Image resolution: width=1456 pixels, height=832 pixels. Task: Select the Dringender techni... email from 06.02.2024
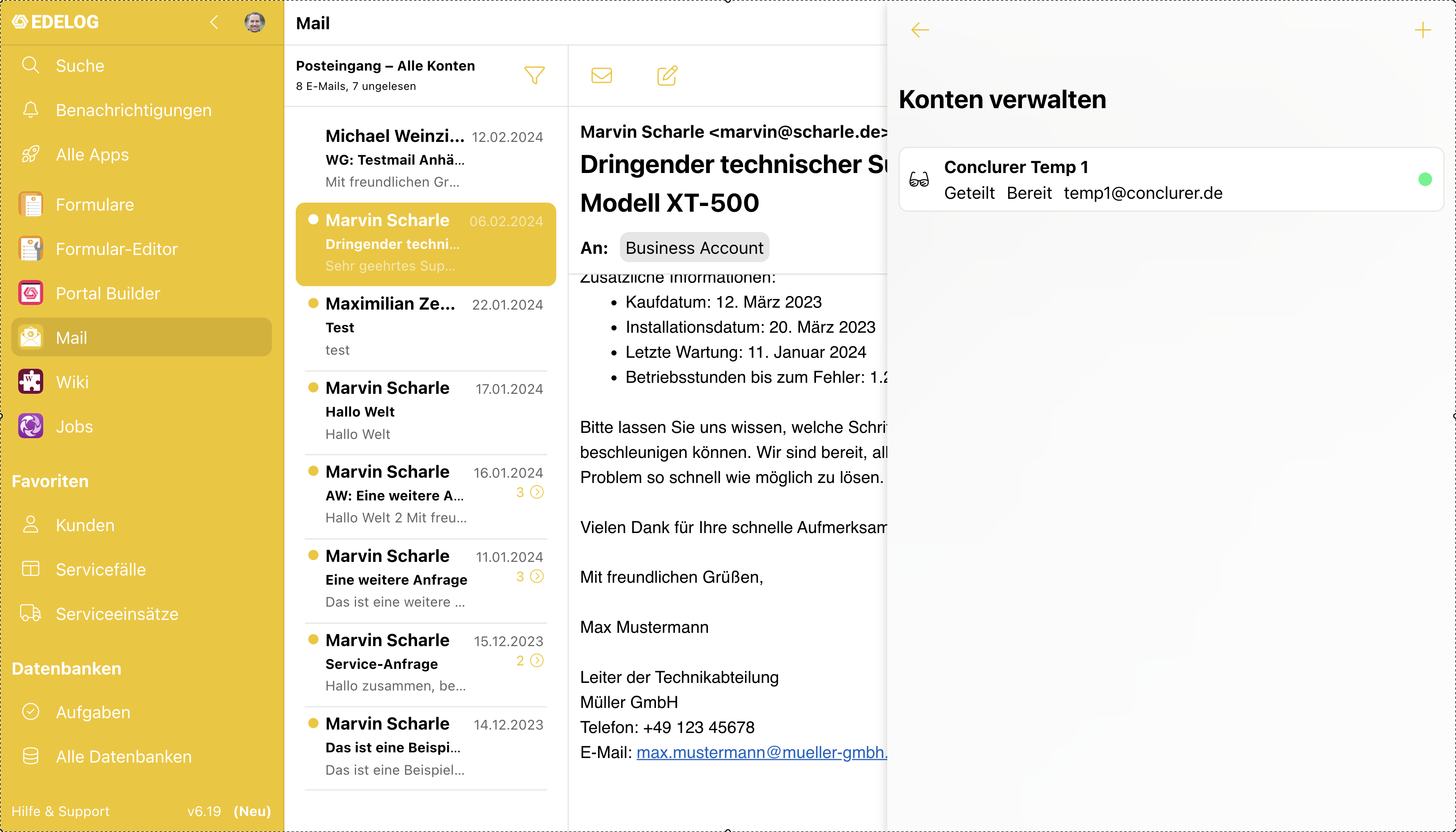coord(426,244)
